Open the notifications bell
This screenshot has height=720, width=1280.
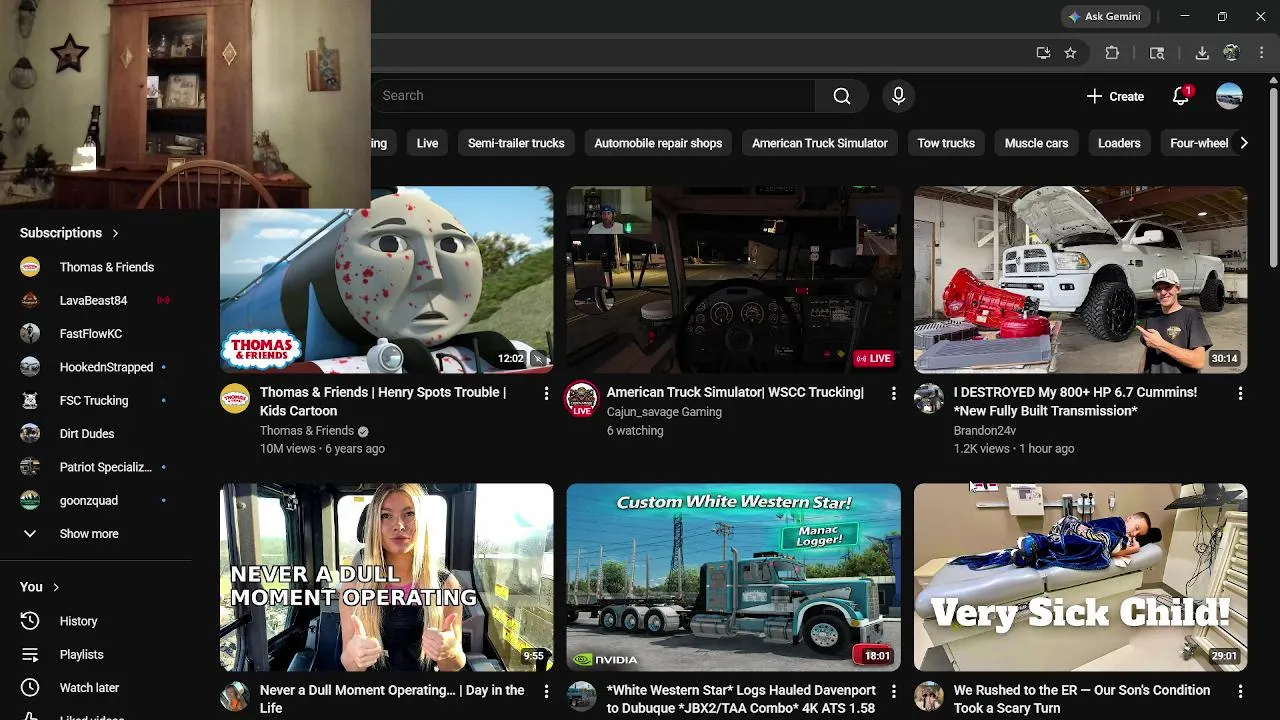pyautogui.click(x=1181, y=96)
